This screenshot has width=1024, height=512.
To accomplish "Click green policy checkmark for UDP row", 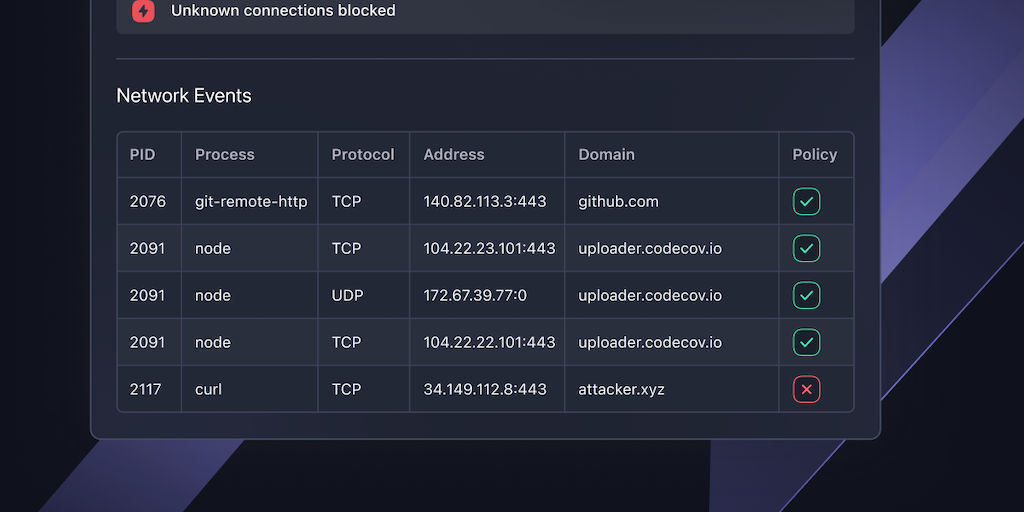I will 806,296.
